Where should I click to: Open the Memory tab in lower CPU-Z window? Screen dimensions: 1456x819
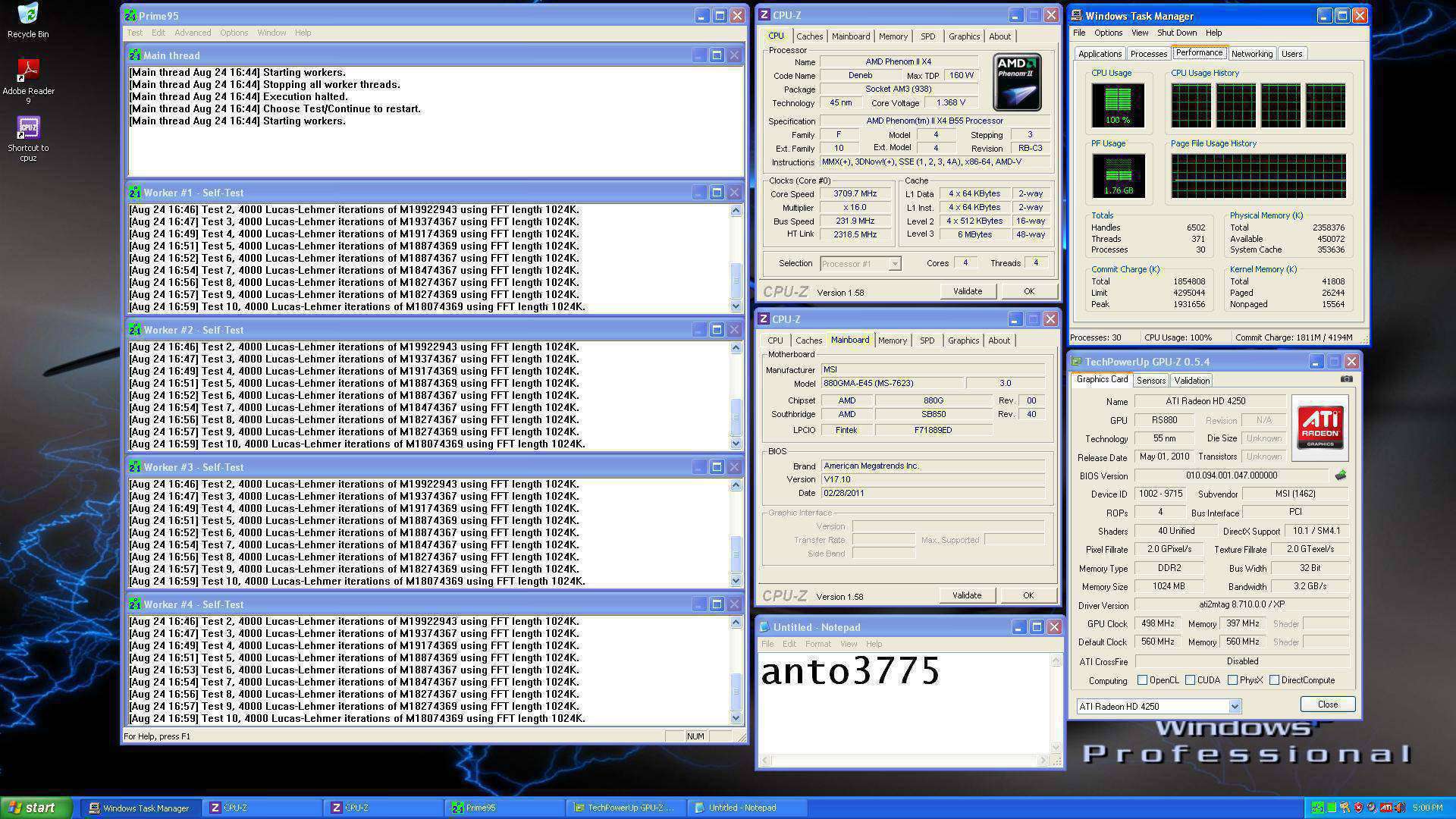(893, 340)
